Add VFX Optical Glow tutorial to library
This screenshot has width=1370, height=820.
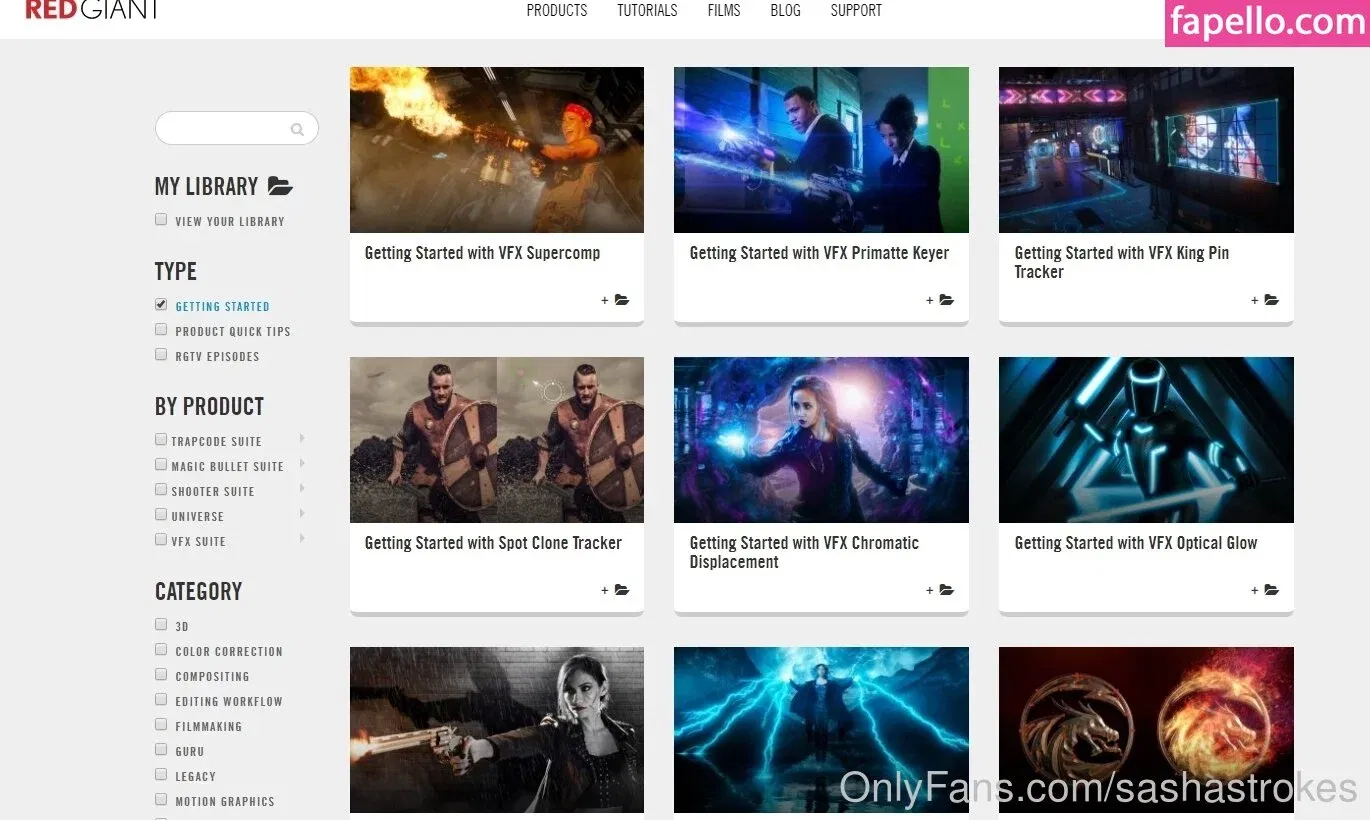1265,590
